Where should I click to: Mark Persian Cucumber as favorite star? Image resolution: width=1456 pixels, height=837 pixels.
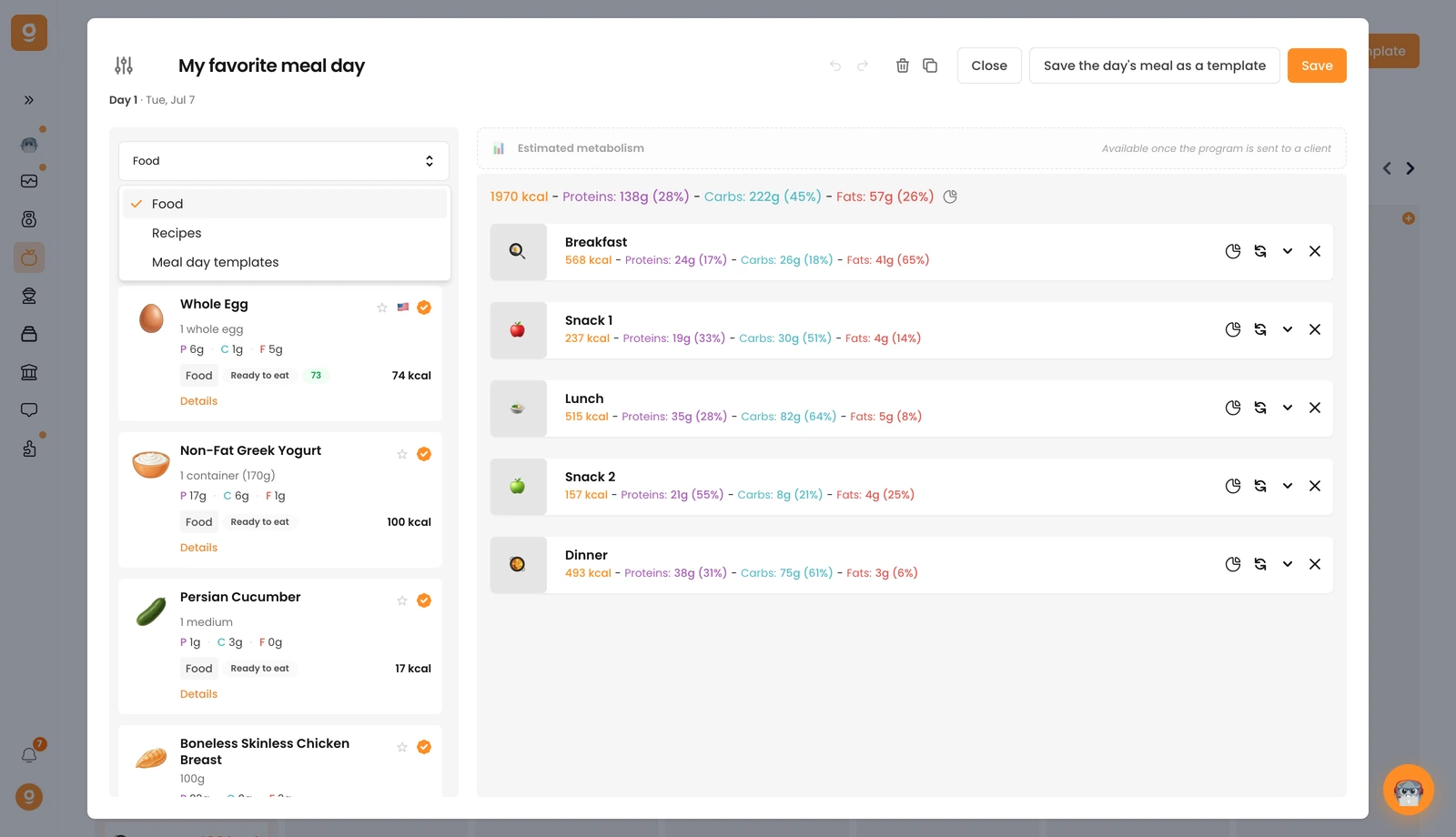tap(402, 600)
